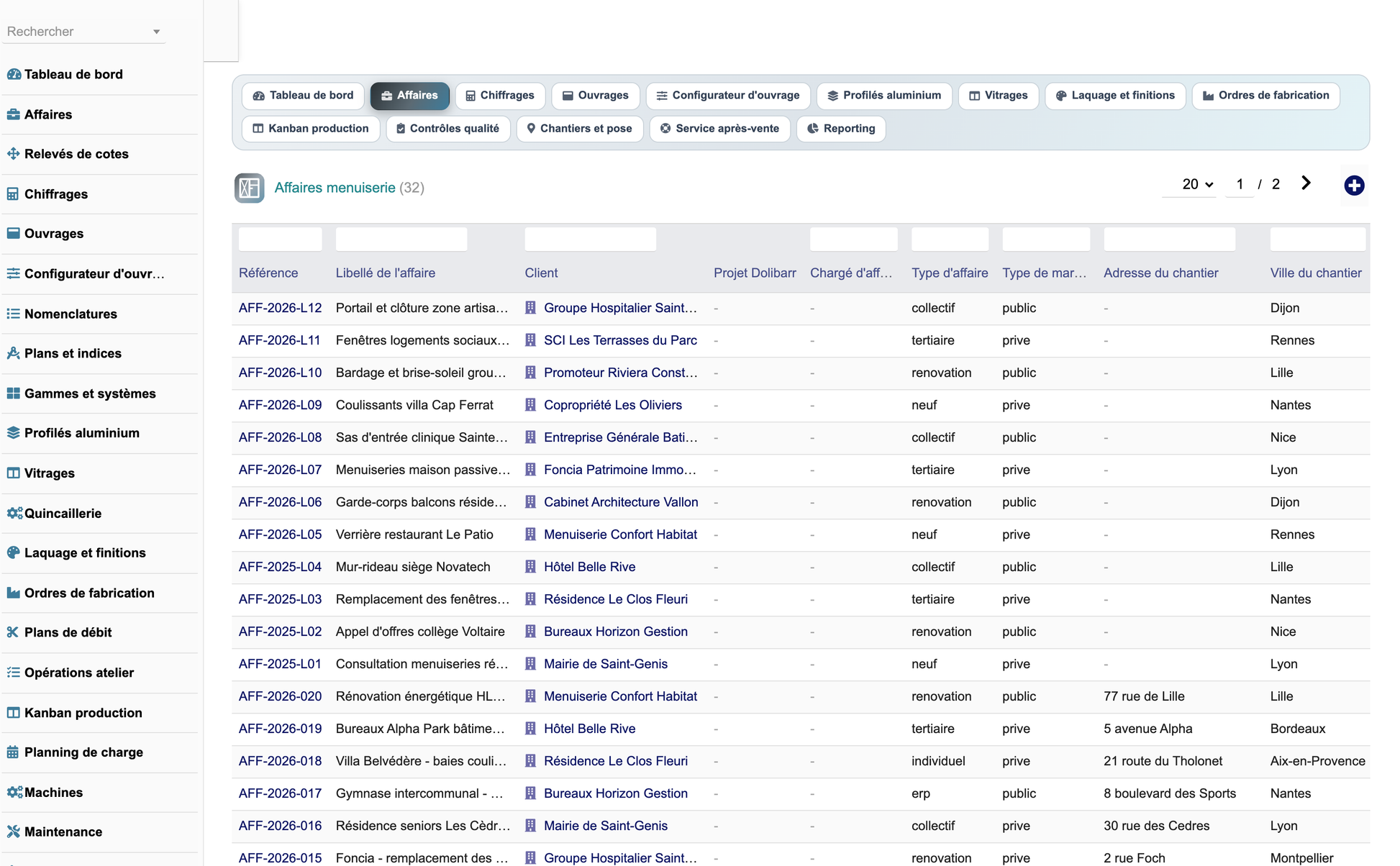This screenshot has width=1400, height=866.
Task: Click the Opérations atelier tasks icon
Action: coord(14,673)
